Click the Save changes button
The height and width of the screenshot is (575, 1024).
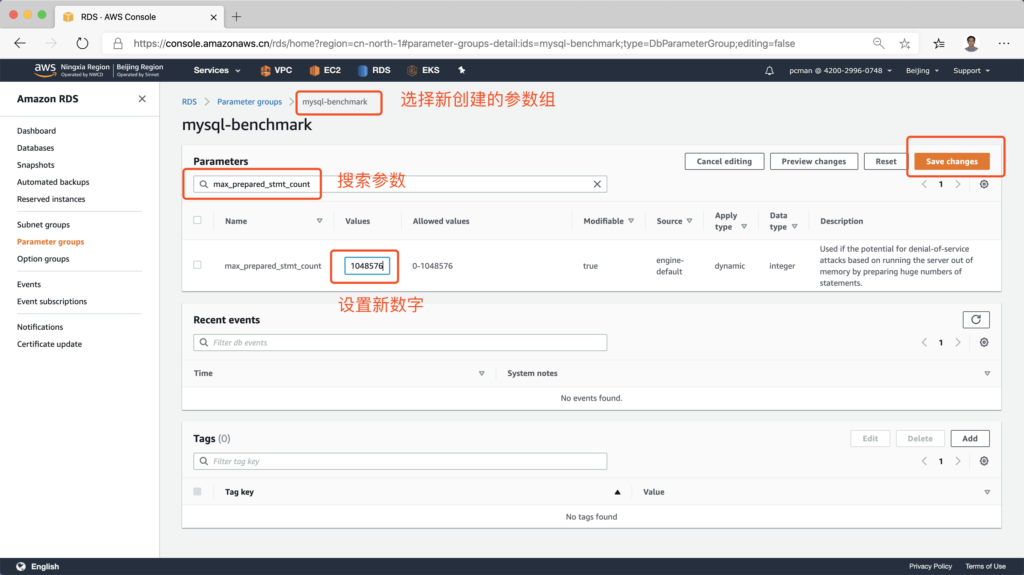click(x=951, y=161)
